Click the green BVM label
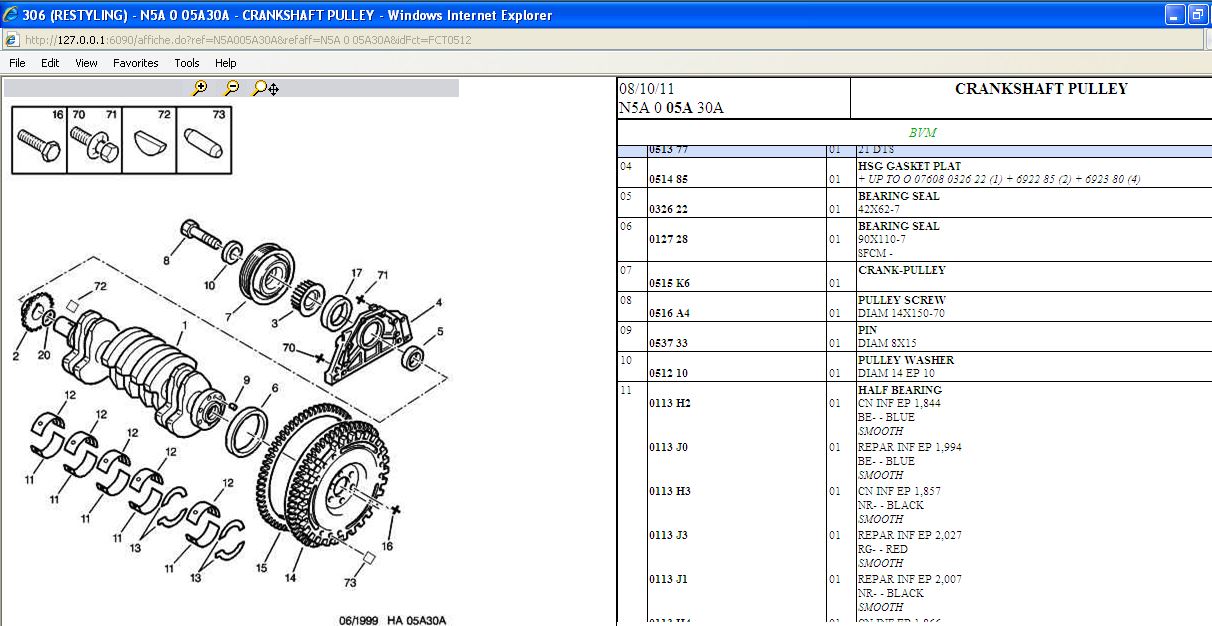Image resolution: width=1212 pixels, height=626 pixels. click(922, 133)
